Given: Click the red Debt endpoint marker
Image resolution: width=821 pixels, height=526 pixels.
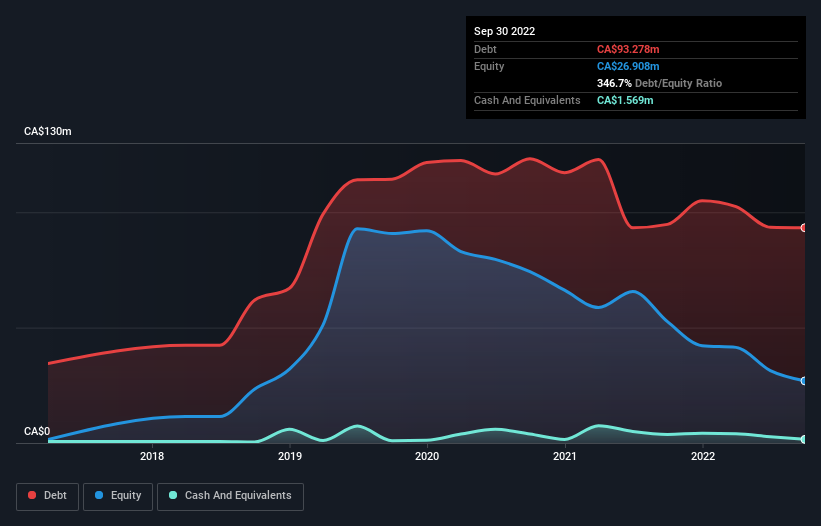Looking at the screenshot, I should click(804, 228).
